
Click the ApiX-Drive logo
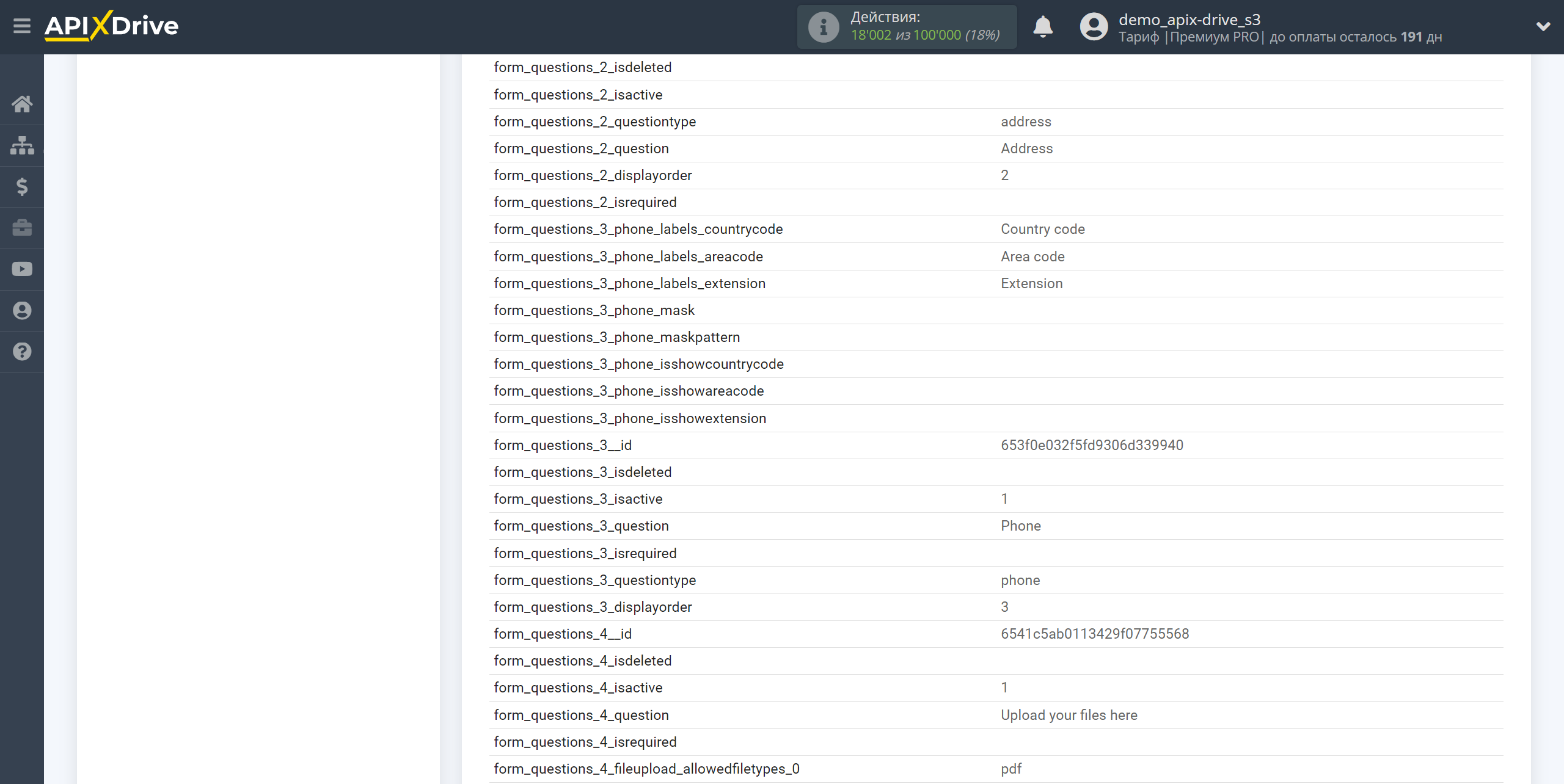pyautogui.click(x=111, y=26)
